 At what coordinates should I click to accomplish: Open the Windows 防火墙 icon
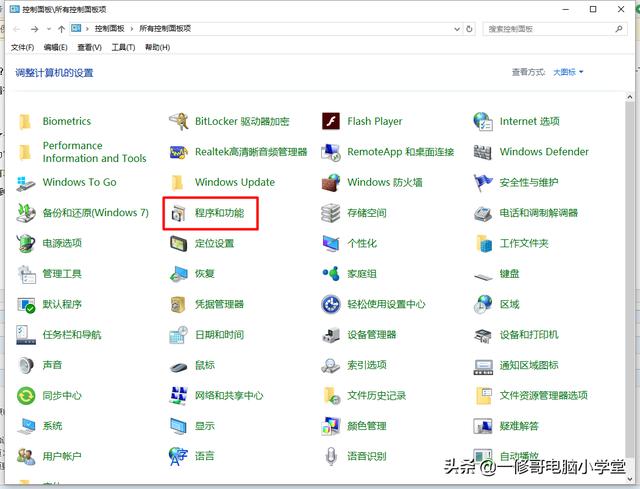pos(331,182)
